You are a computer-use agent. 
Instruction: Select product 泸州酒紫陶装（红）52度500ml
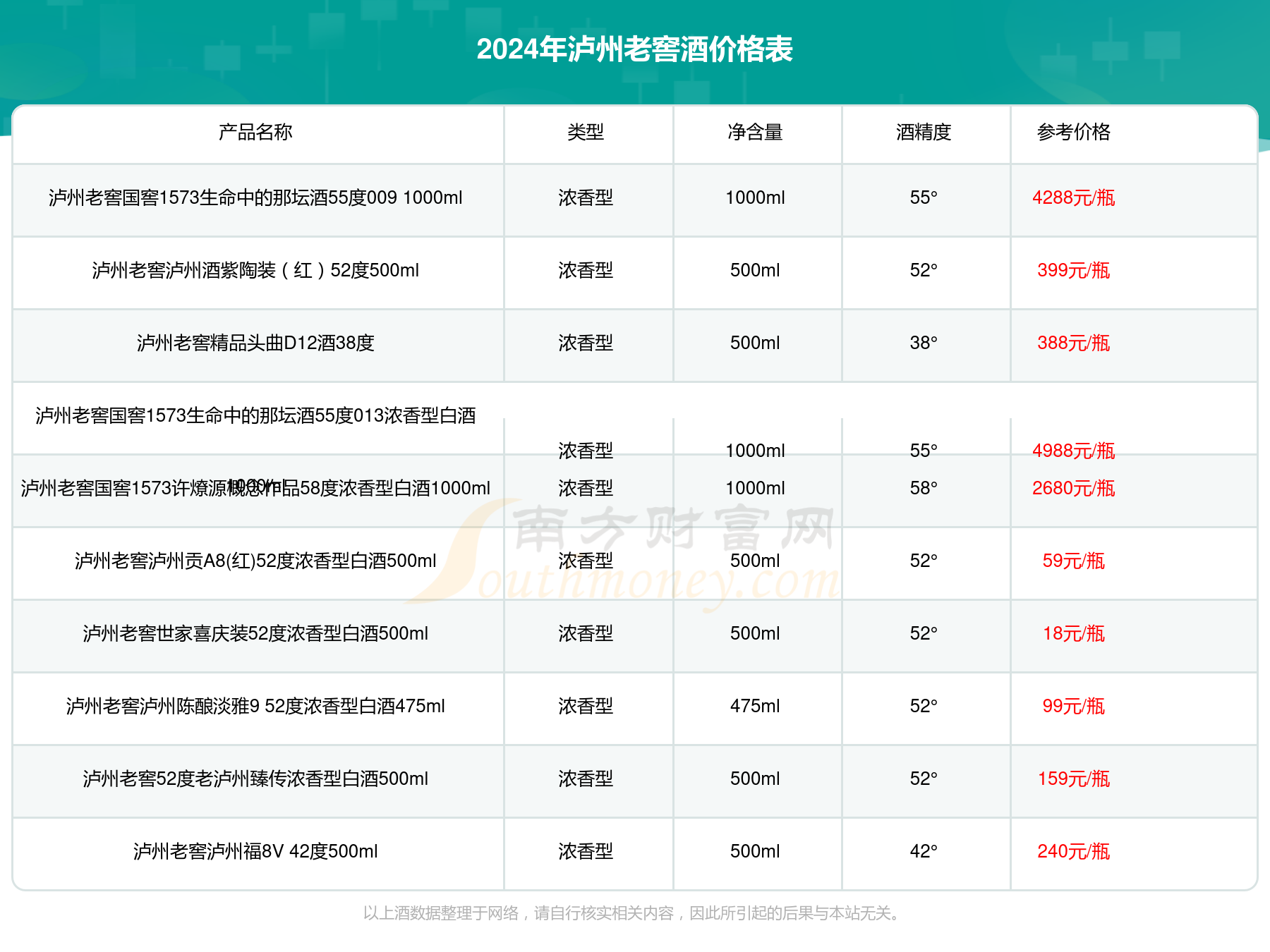(255, 270)
